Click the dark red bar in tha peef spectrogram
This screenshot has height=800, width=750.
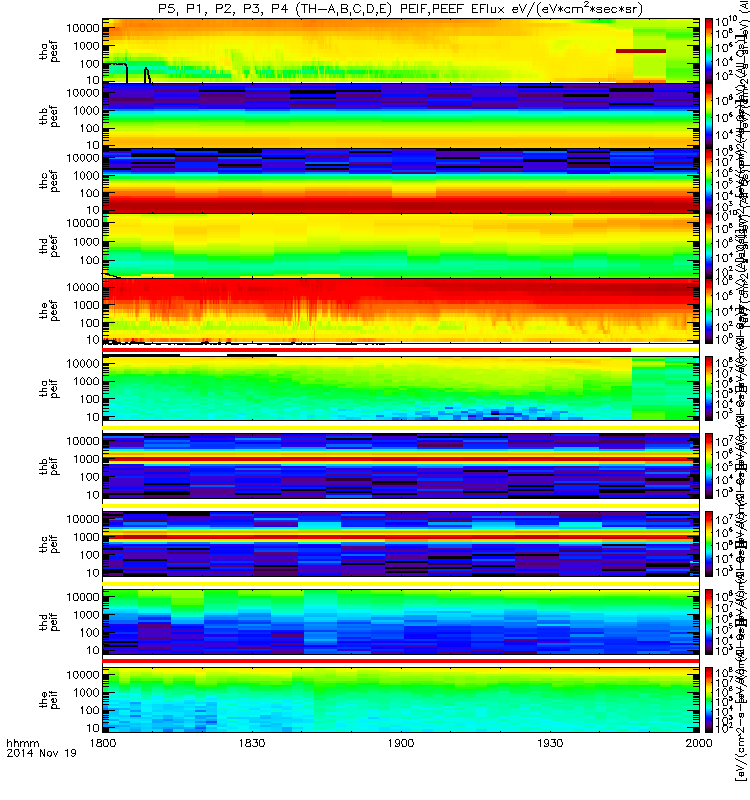tap(641, 51)
